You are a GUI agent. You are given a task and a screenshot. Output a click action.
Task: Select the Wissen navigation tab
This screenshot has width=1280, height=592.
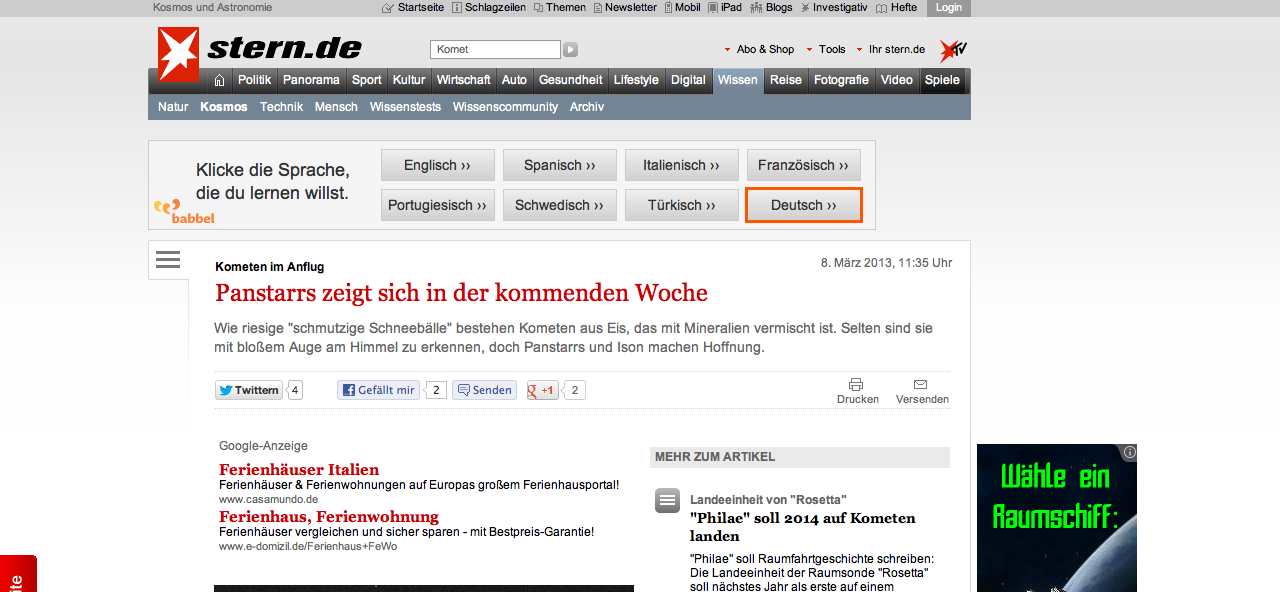click(737, 80)
